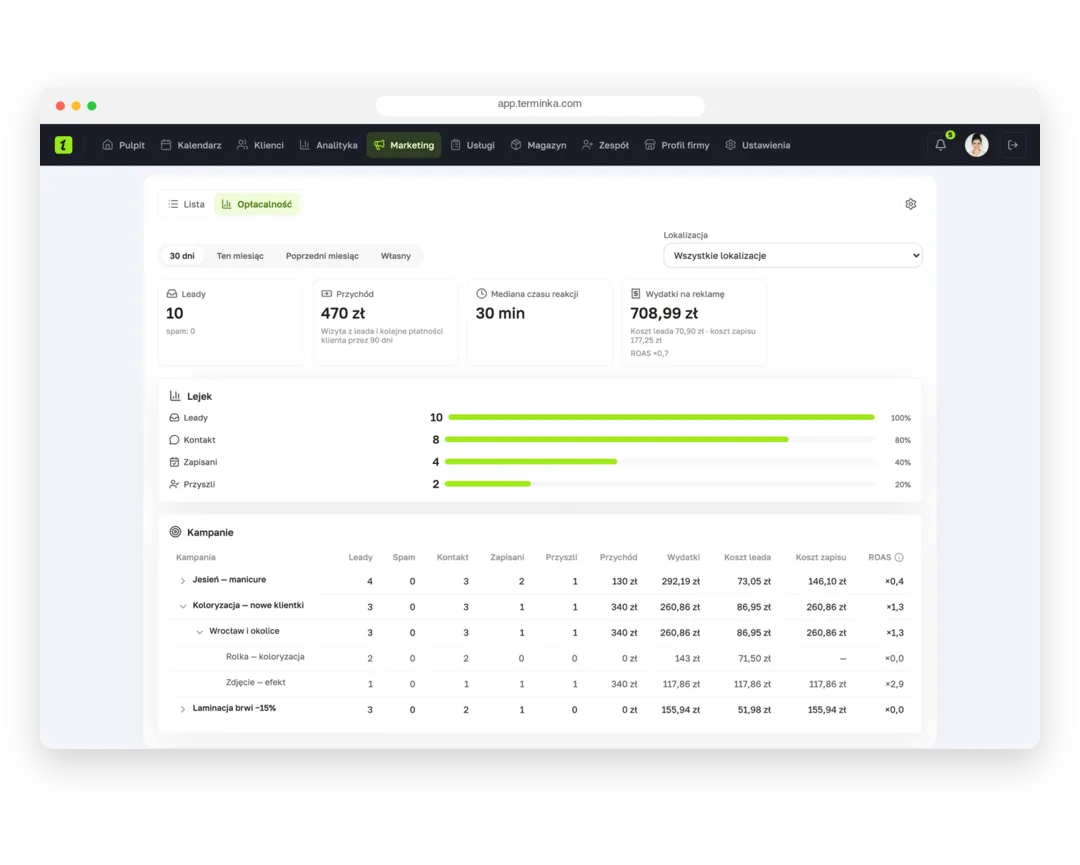Click the Przychód card money icon
The width and height of the screenshot is (1080, 865).
[x=326, y=293]
